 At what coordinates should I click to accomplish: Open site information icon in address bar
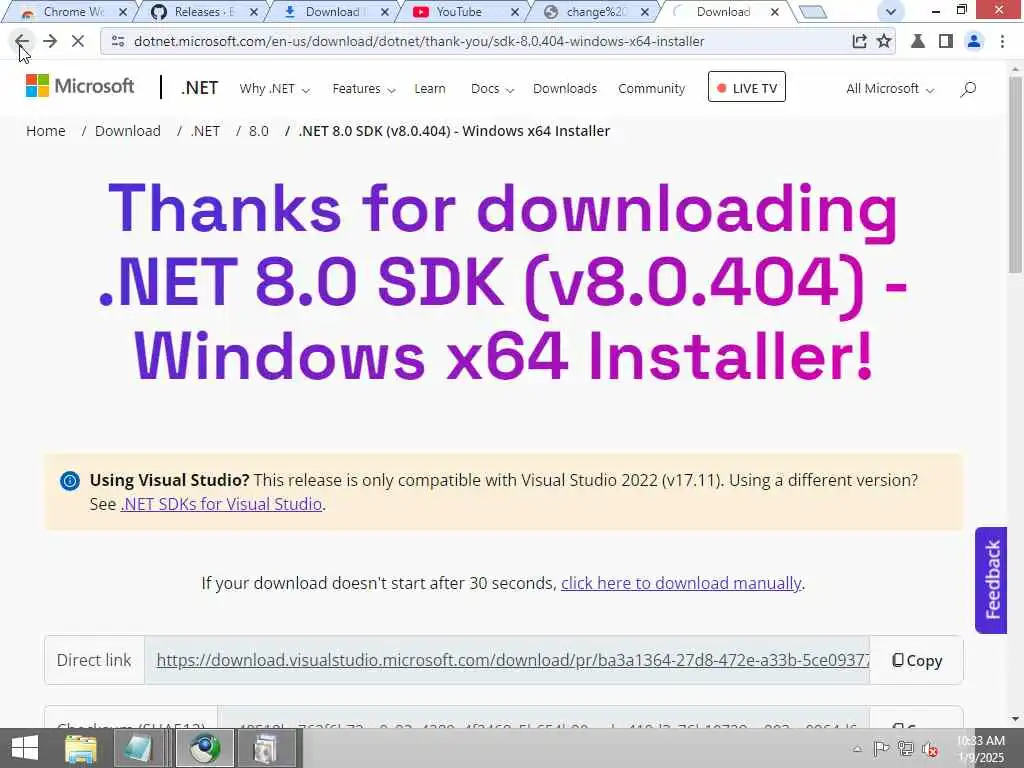[x=118, y=41]
